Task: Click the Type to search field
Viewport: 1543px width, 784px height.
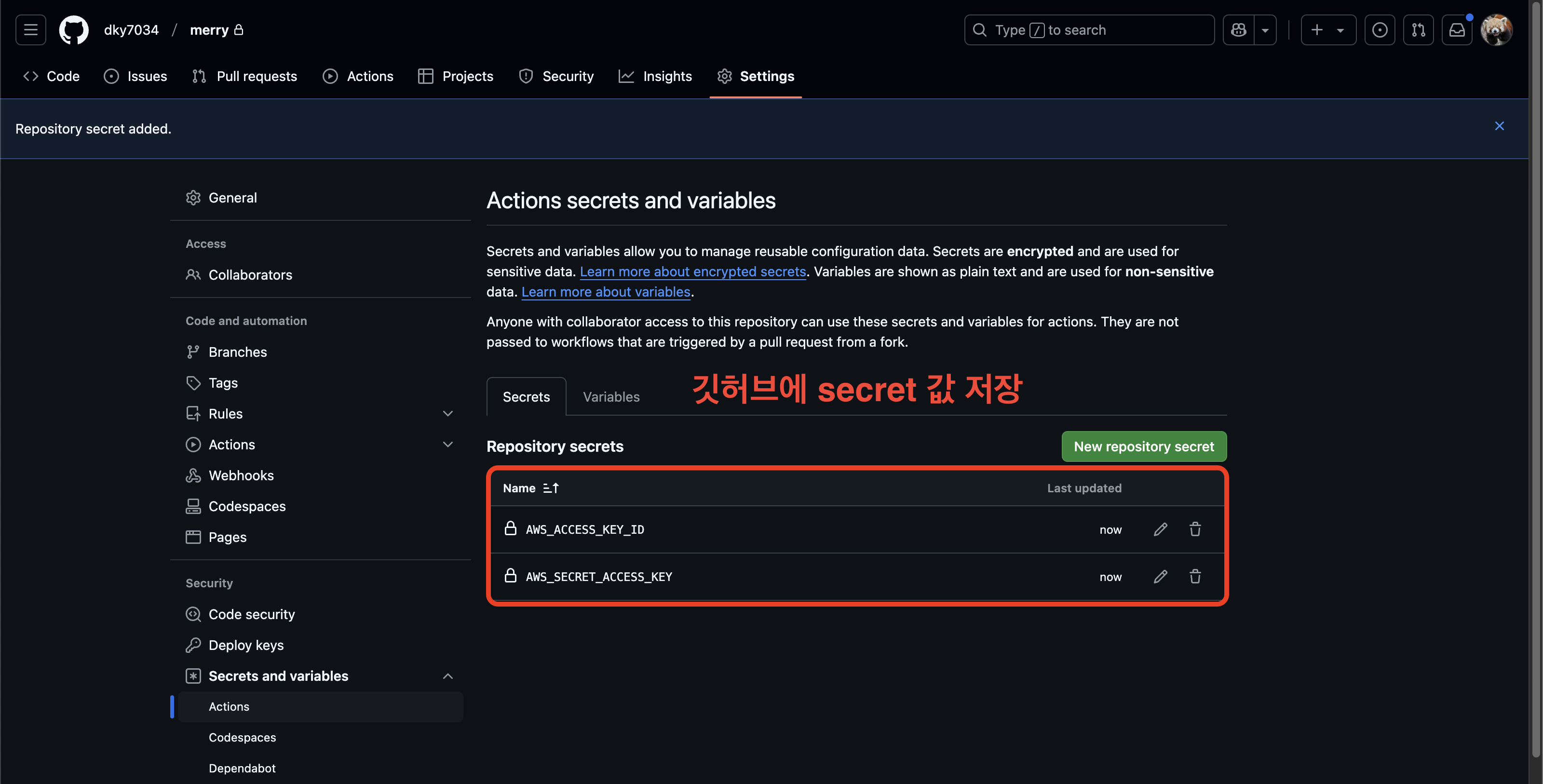Action: (x=1089, y=30)
